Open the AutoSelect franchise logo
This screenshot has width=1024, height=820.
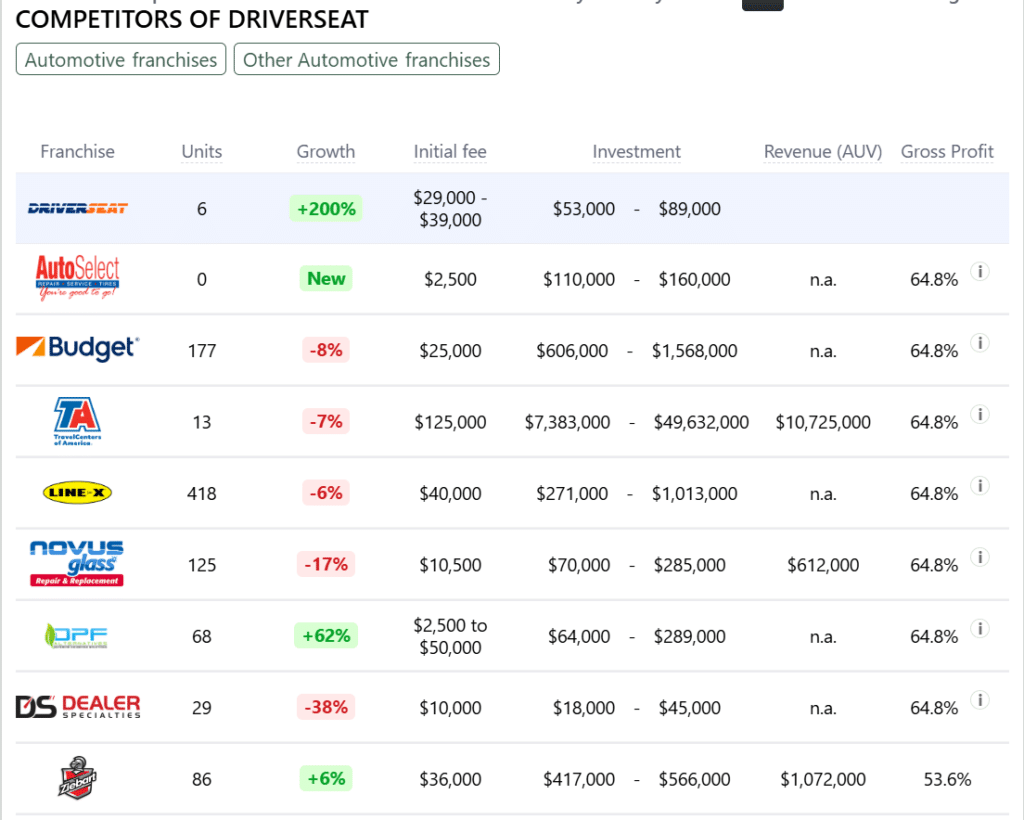click(x=78, y=278)
